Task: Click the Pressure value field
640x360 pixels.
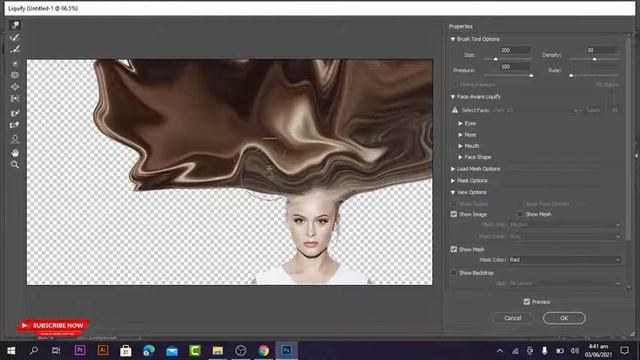Action: [x=515, y=67]
